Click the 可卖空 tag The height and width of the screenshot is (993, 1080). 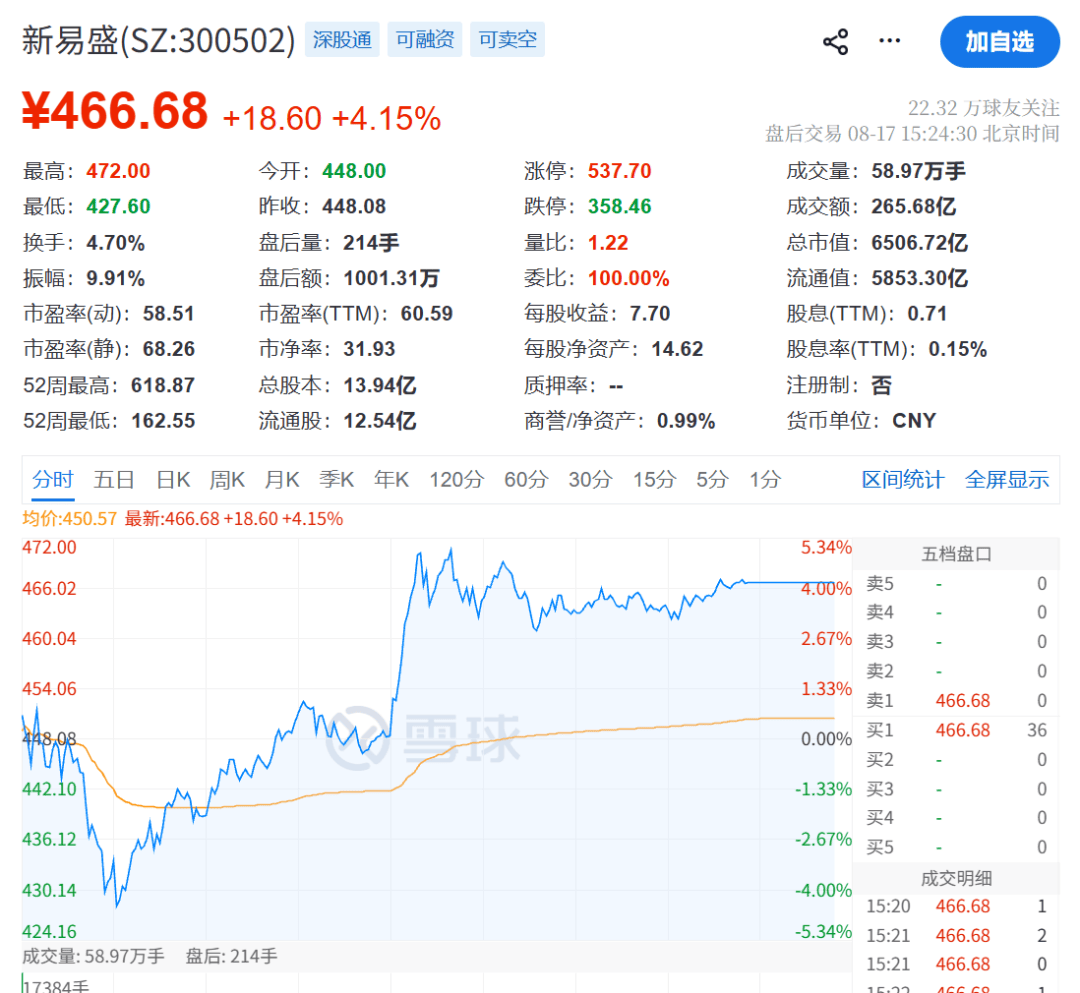508,39
